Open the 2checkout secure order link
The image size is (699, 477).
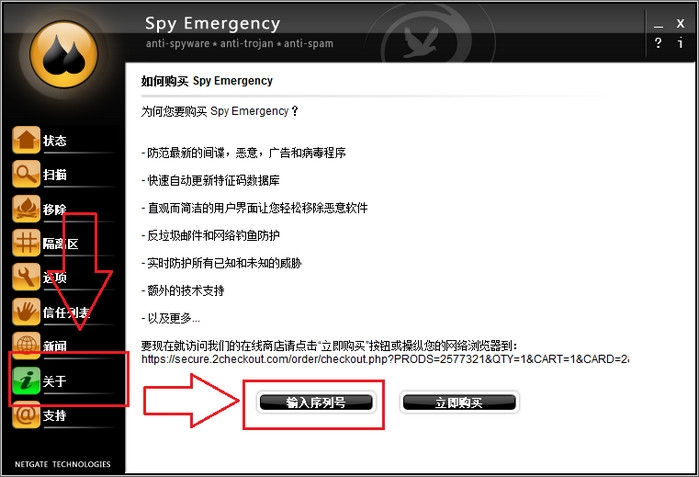click(385, 359)
